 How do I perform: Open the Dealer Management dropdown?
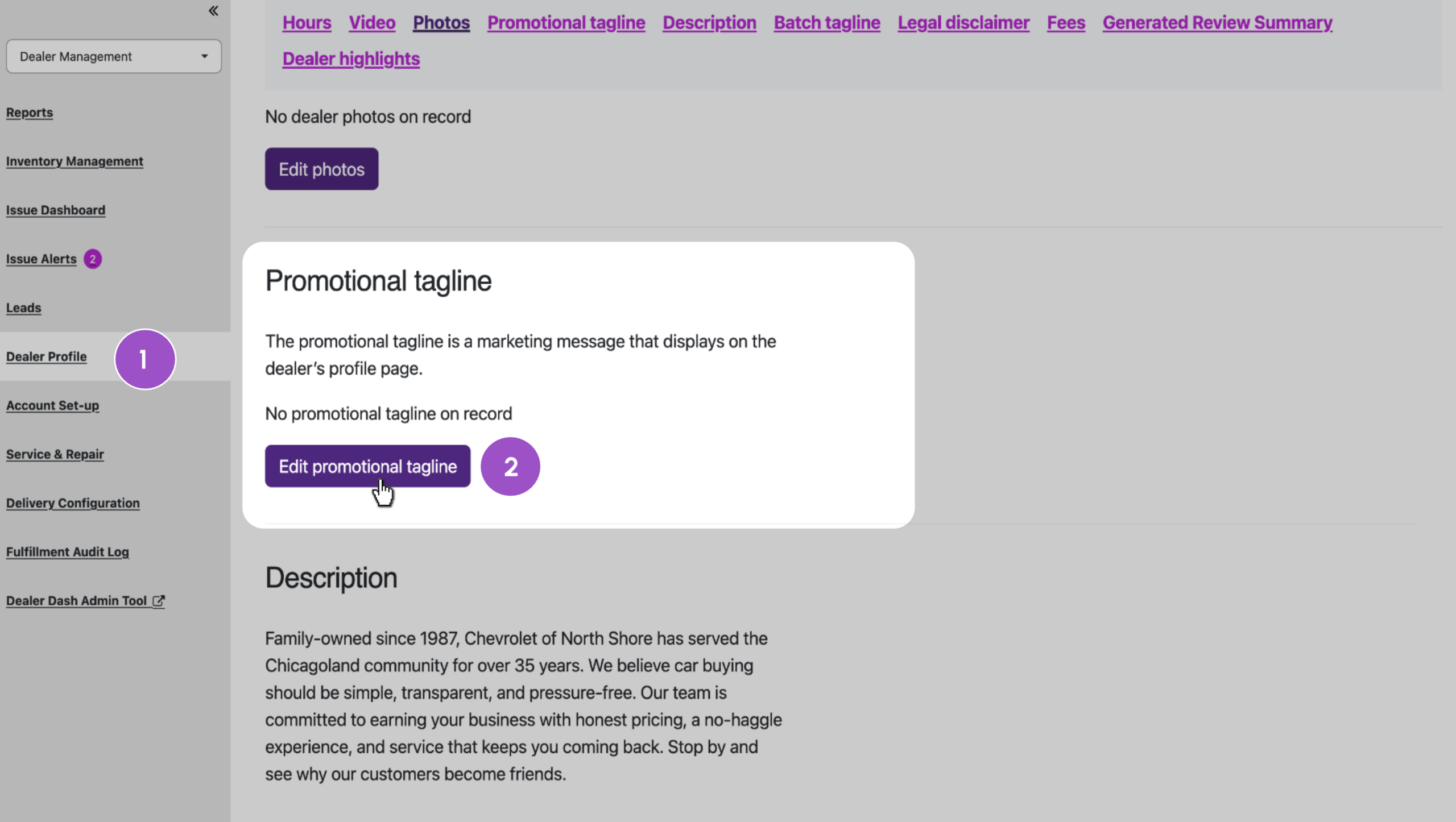(x=114, y=56)
